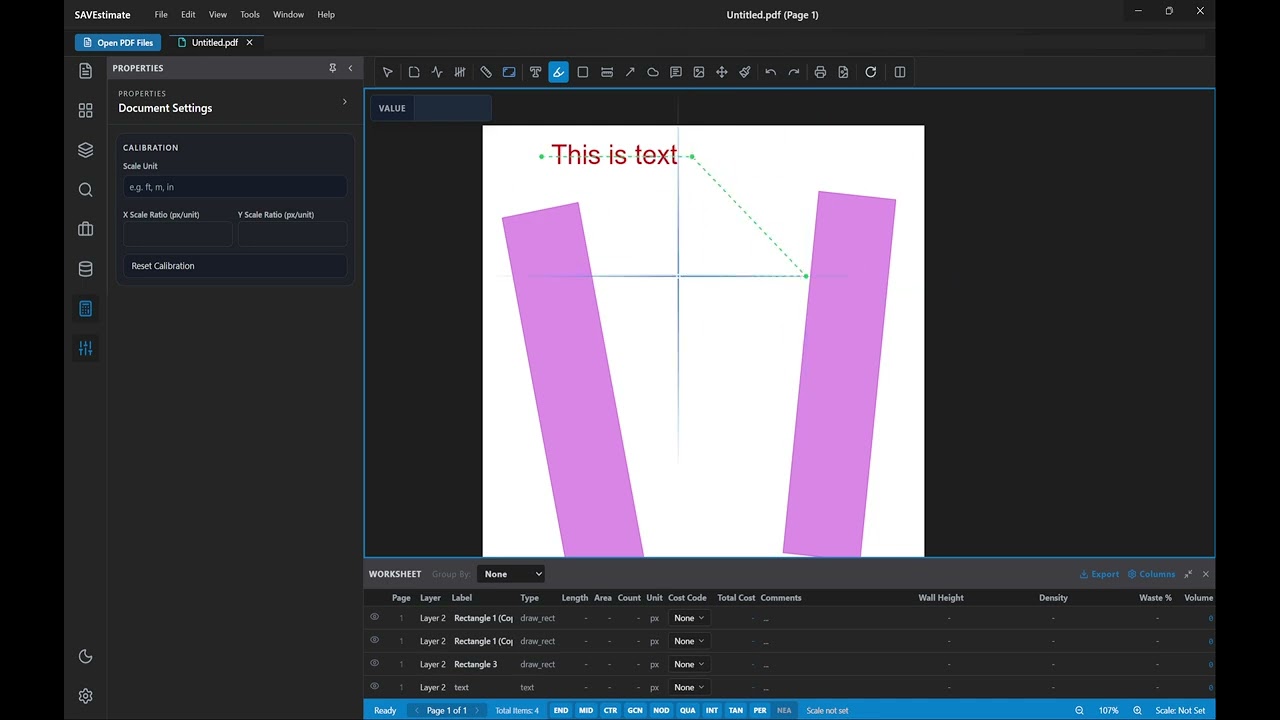The height and width of the screenshot is (720, 1280).
Task: Choose the text annotation tool
Action: [535, 72]
